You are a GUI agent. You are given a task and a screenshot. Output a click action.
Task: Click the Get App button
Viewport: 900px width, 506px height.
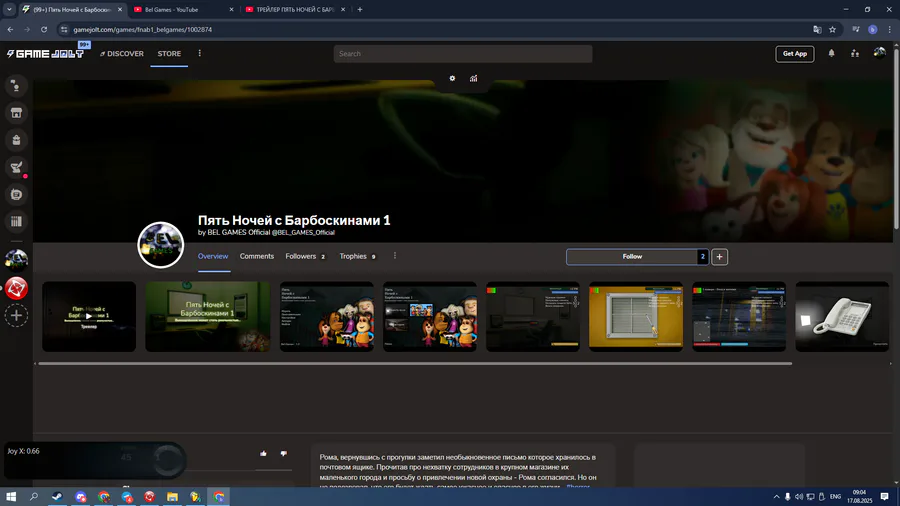(x=795, y=53)
